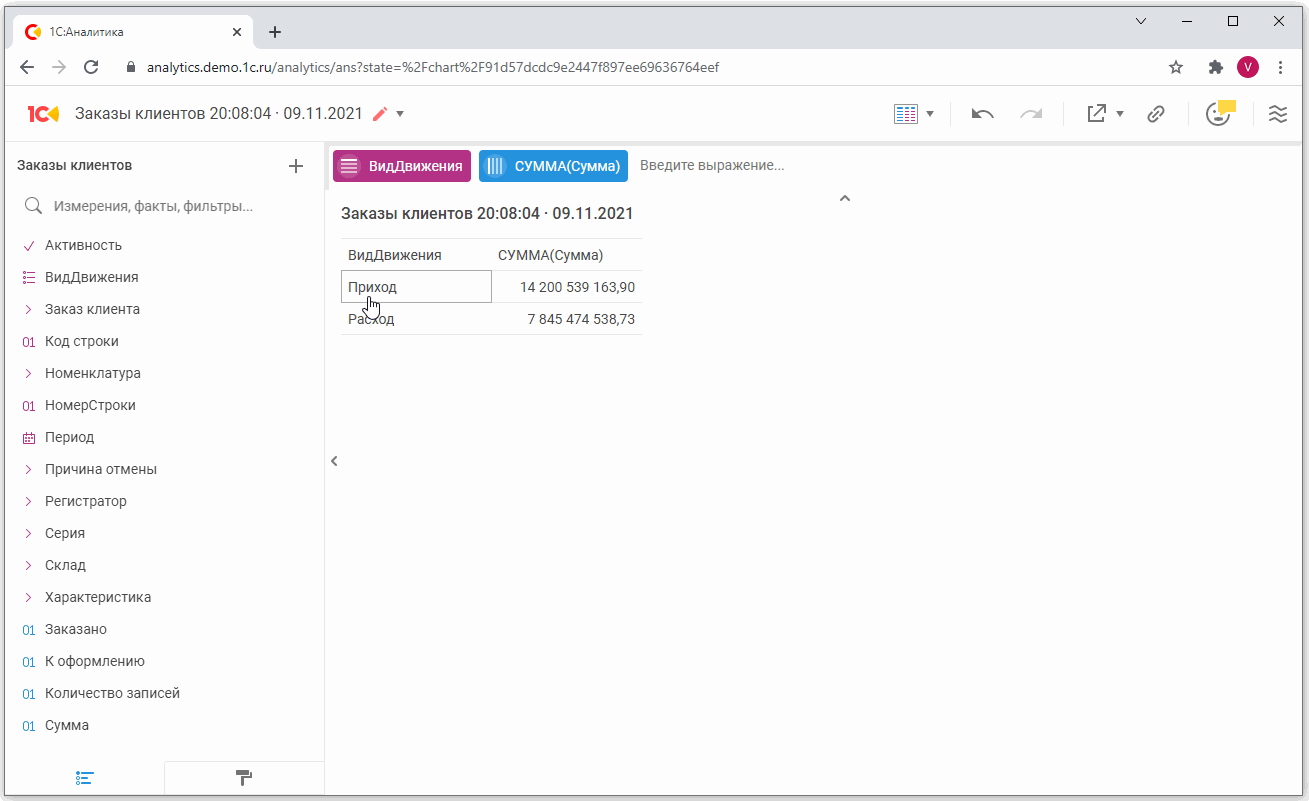Open the feedback smiley icon
Image resolution: width=1309 pixels, height=801 pixels.
[x=1218, y=113]
